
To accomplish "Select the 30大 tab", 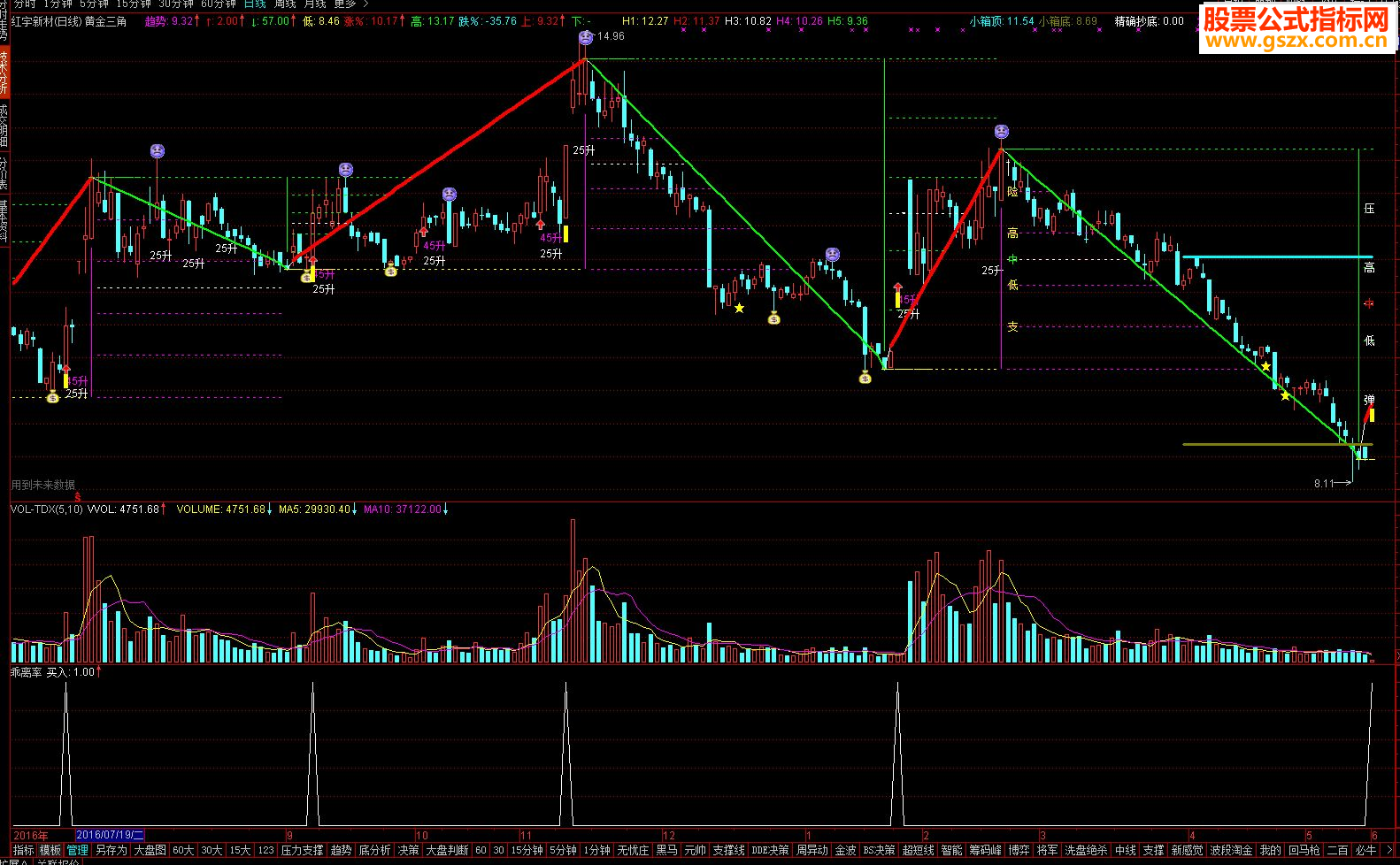I will pos(212,850).
